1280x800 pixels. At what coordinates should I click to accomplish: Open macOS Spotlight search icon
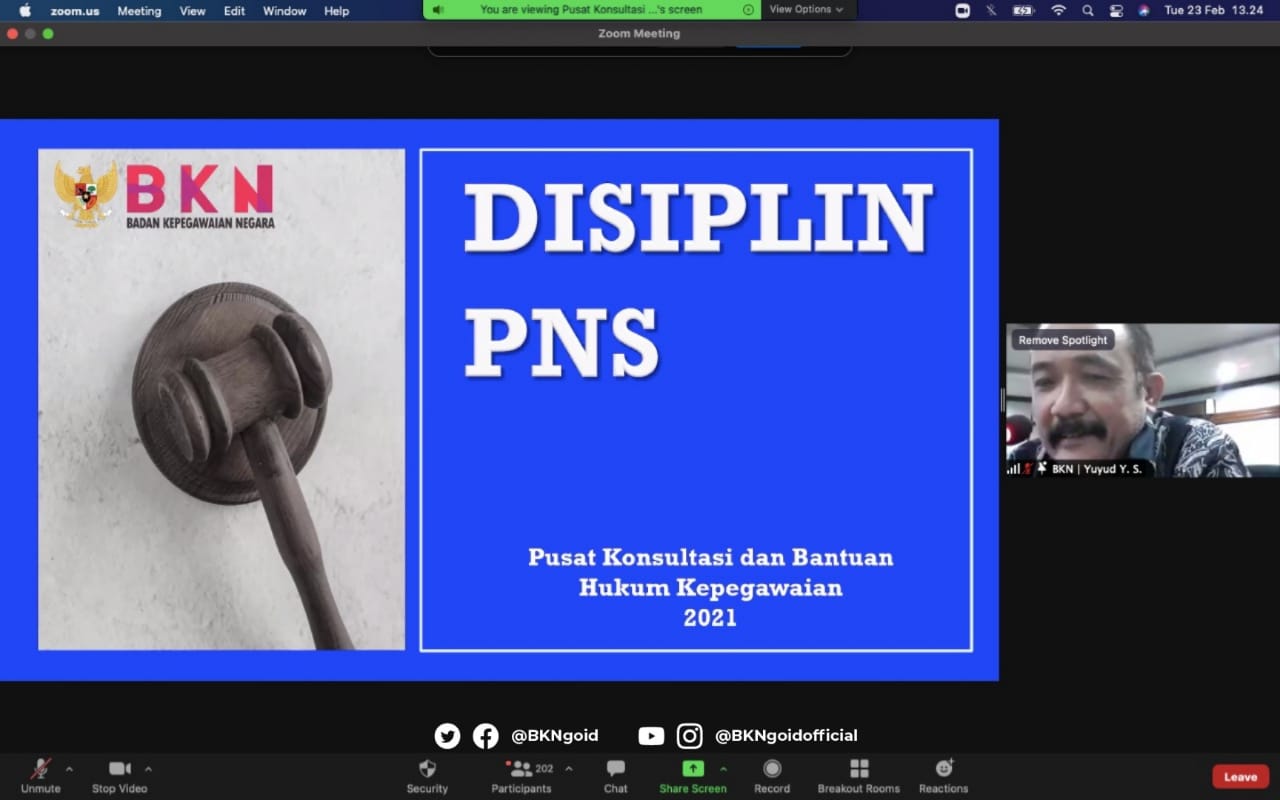point(1087,11)
